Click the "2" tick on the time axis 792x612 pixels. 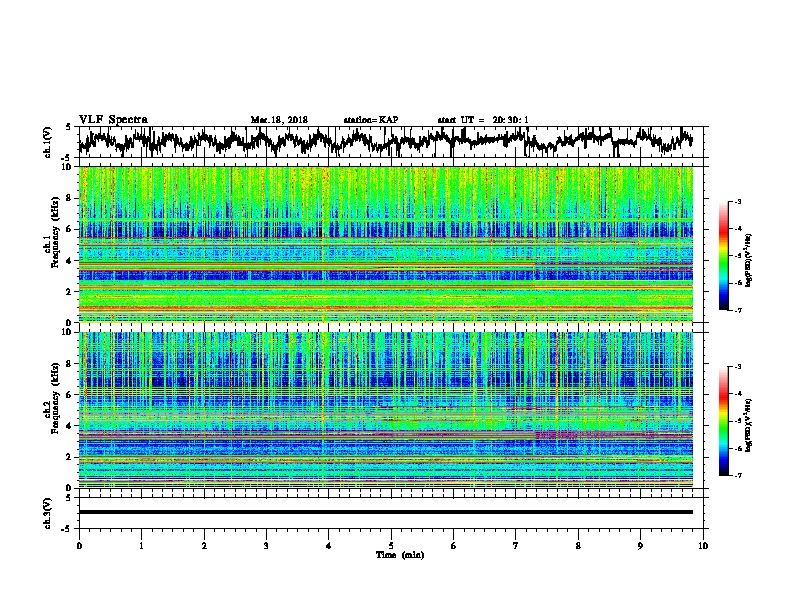pos(204,546)
